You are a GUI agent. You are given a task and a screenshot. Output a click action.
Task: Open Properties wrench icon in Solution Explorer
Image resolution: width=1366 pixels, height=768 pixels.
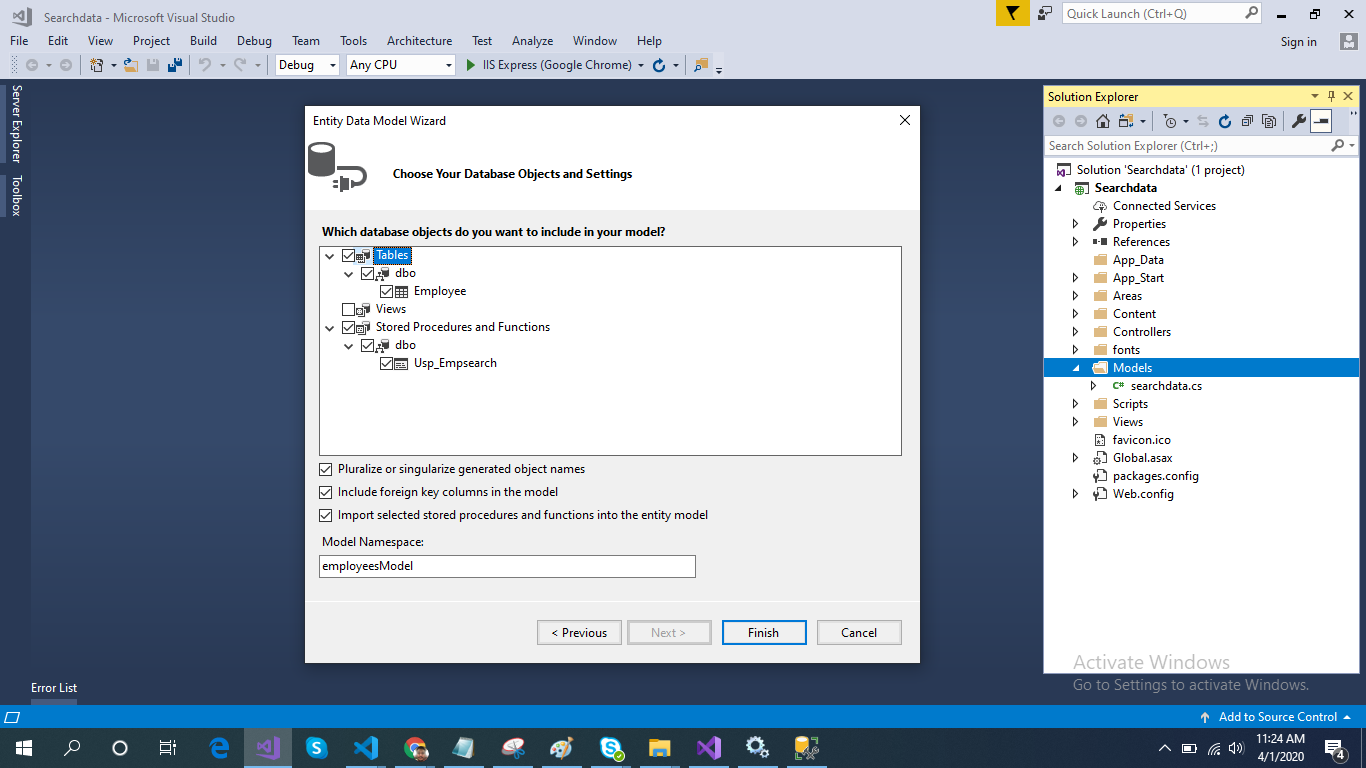click(x=1299, y=121)
